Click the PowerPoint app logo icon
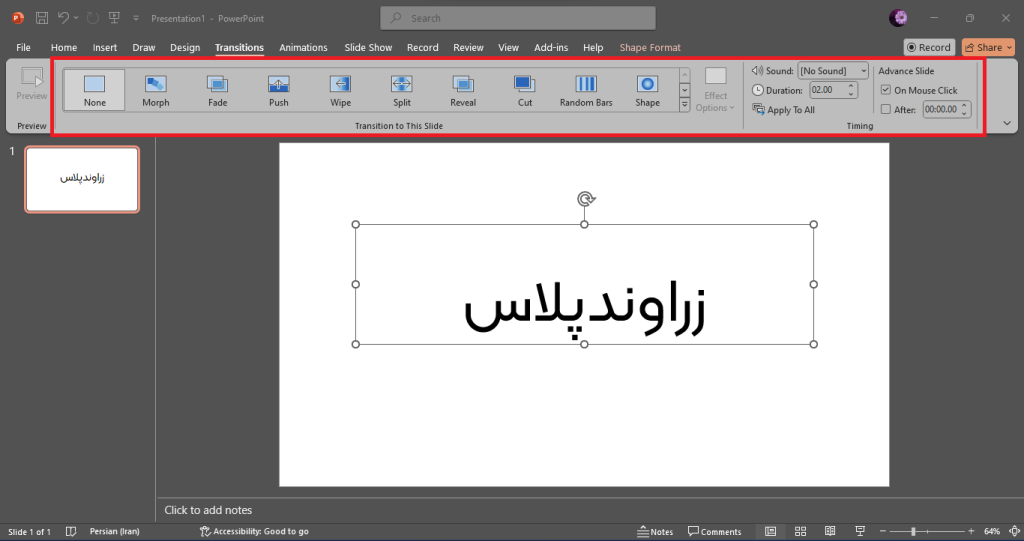Image resolution: width=1024 pixels, height=541 pixels. [18, 18]
